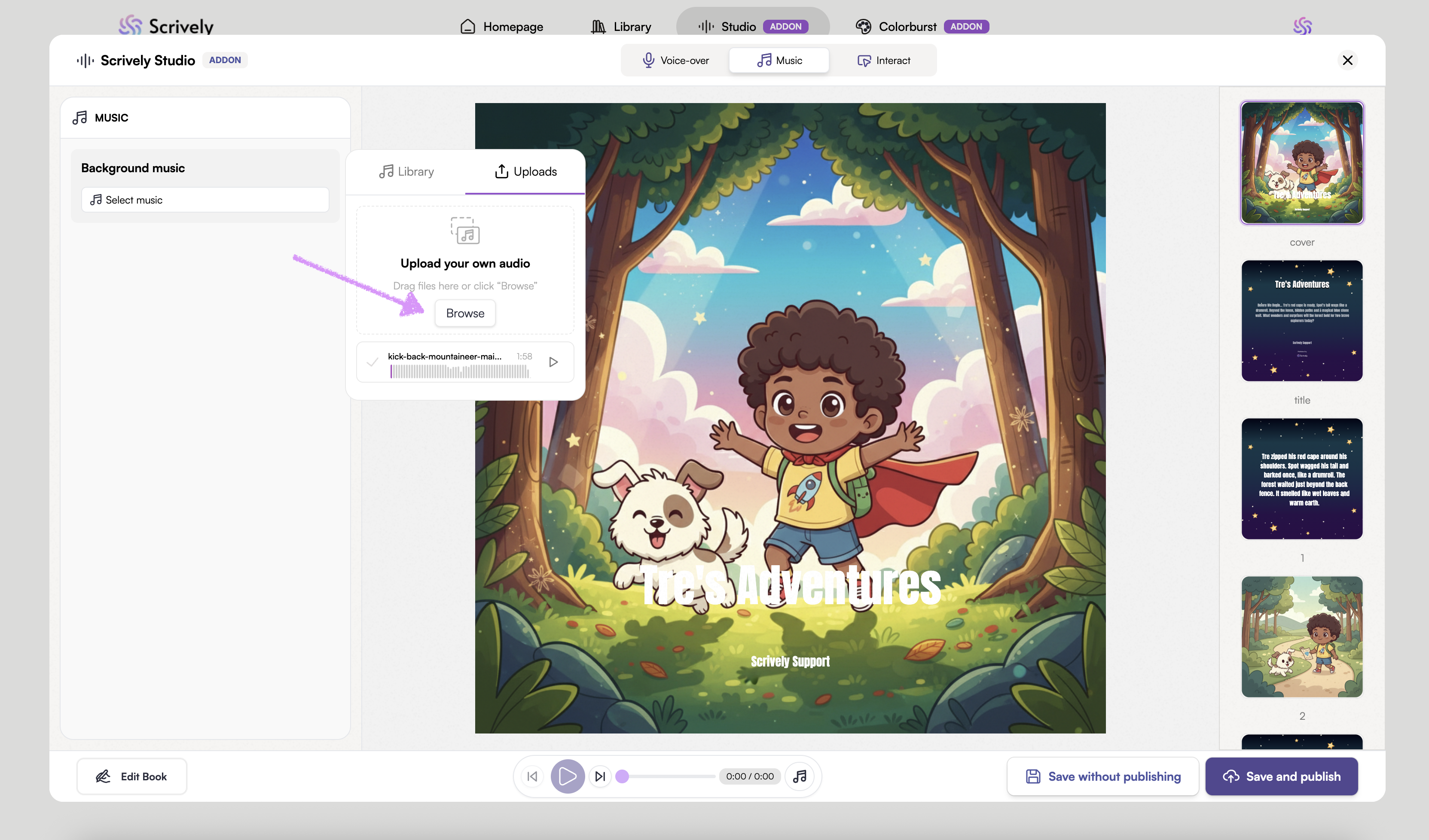Switch to the Library music tab
This screenshot has width=1429, height=840.
click(x=406, y=171)
